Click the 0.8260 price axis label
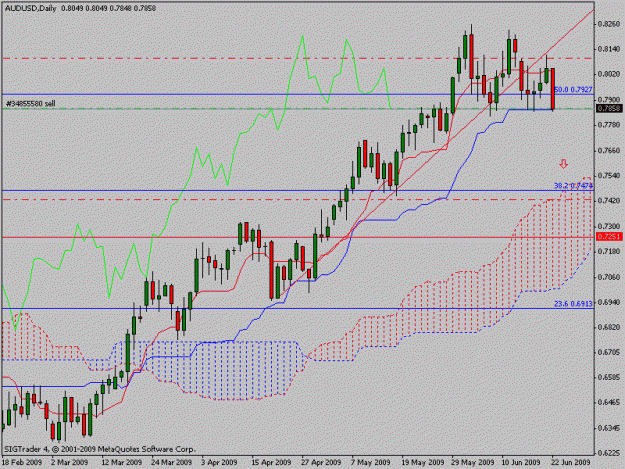Viewport: 625px width, 469px height. pos(609,24)
